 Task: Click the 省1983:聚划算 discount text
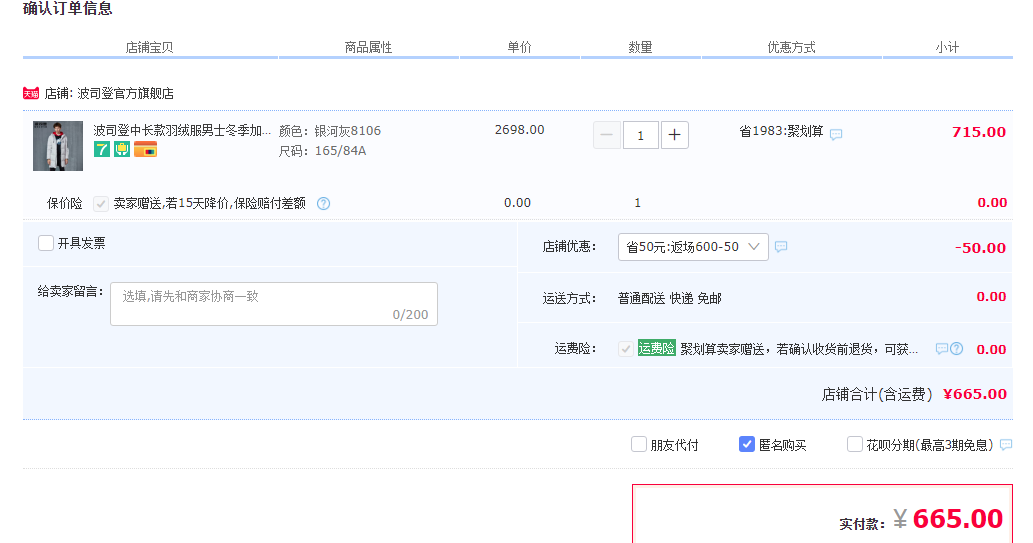tap(781, 131)
